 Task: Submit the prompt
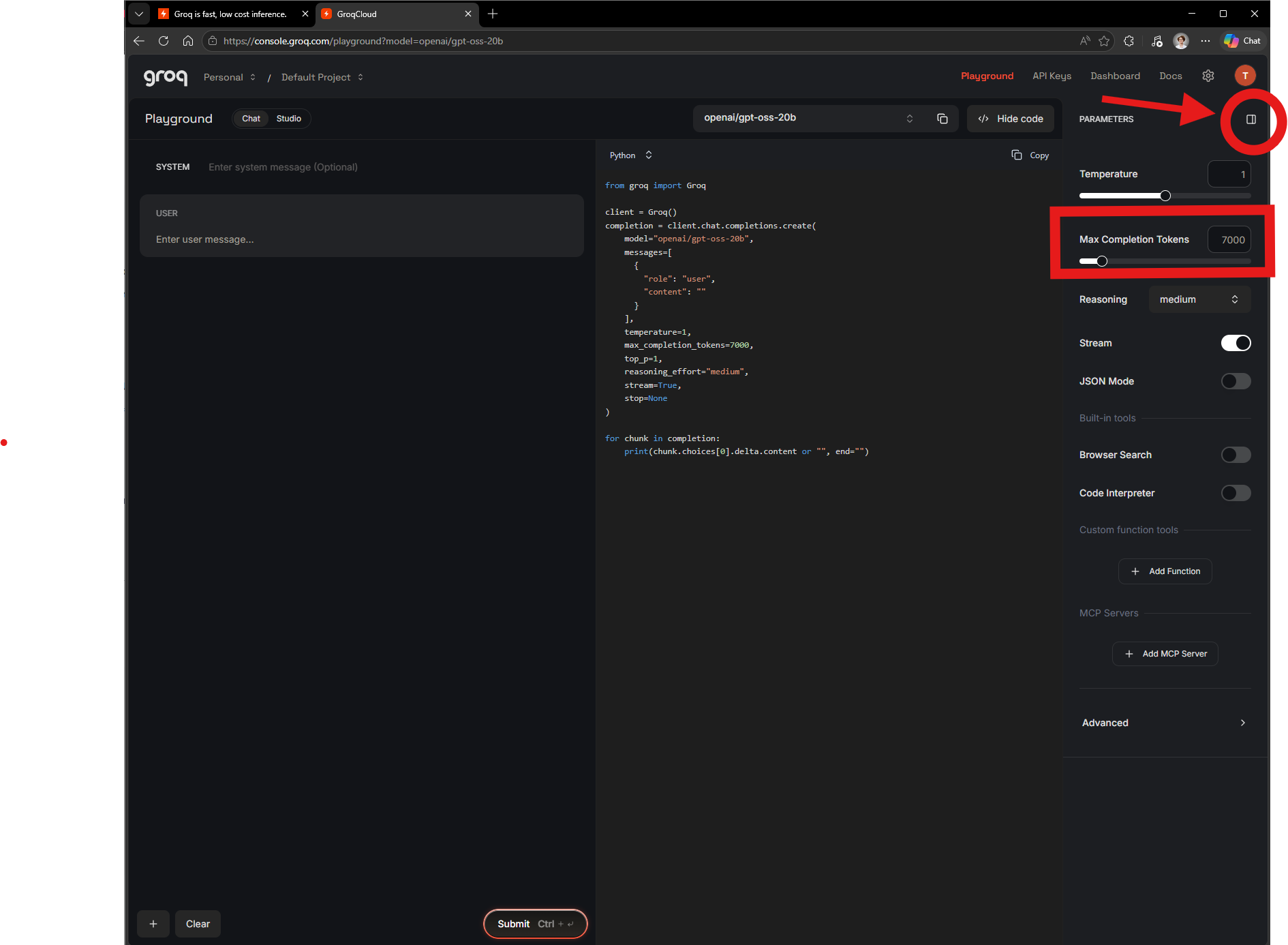coord(535,924)
